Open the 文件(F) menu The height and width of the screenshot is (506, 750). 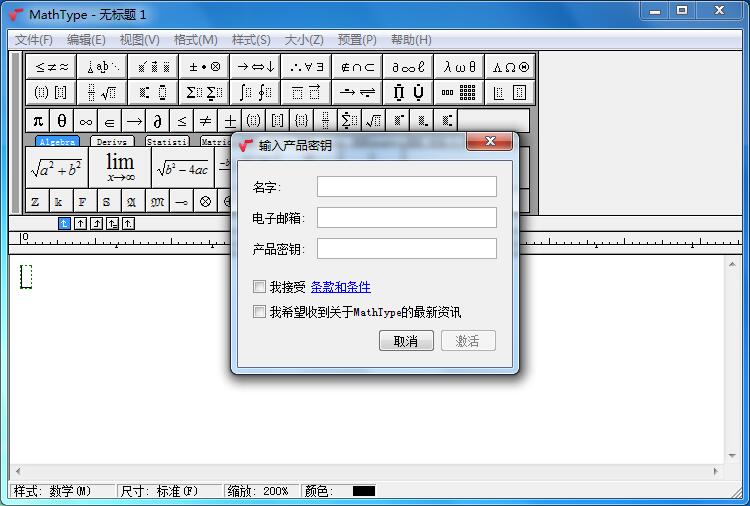pyautogui.click(x=33, y=40)
